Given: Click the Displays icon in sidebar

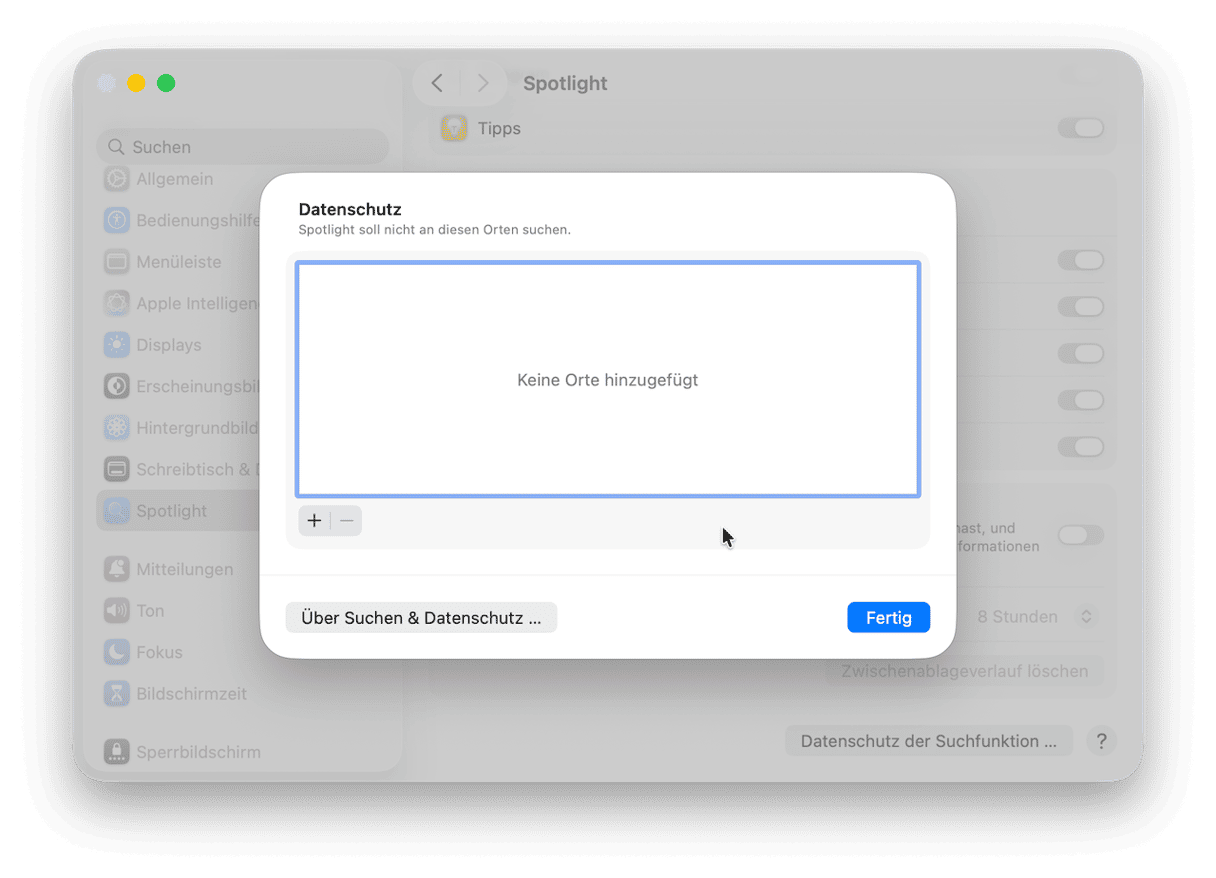Looking at the screenshot, I should pyautogui.click(x=117, y=345).
